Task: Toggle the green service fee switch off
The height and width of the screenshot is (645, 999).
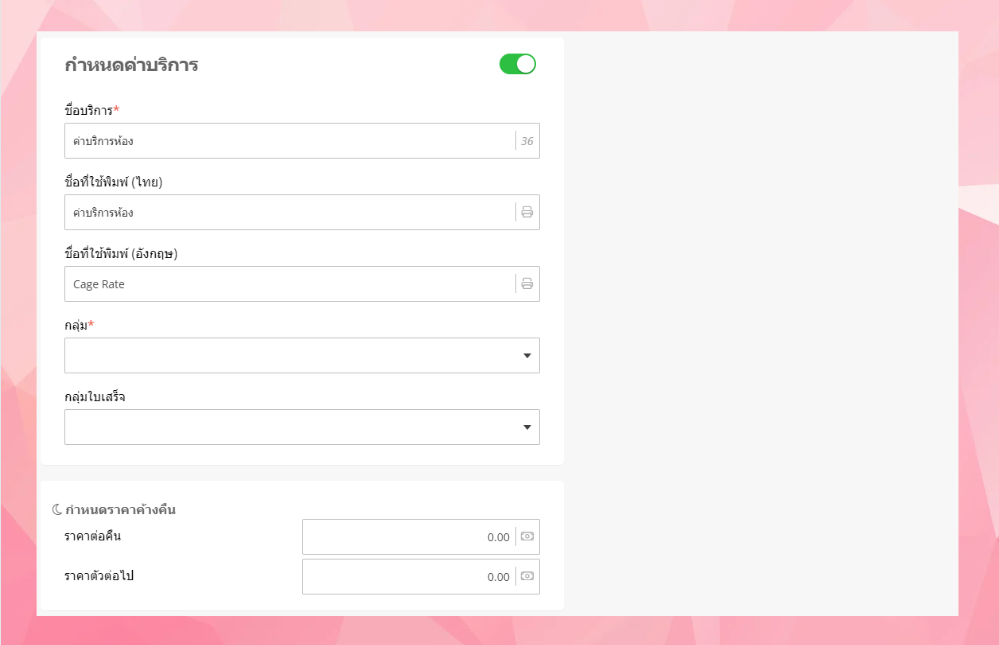Action: (x=517, y=65)
